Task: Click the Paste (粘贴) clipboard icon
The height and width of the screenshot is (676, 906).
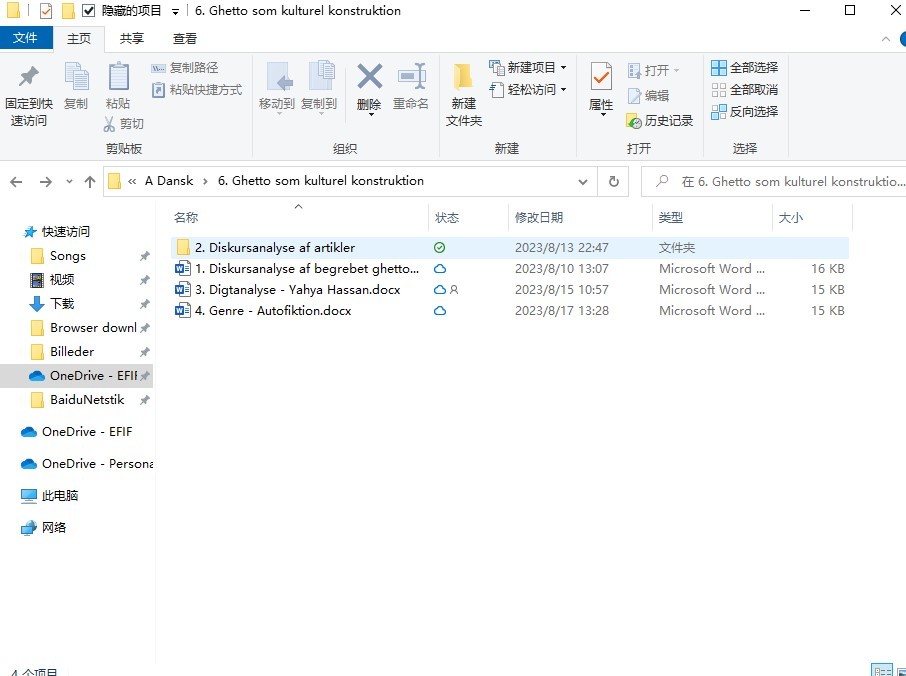Action: (x=118, y=77)
